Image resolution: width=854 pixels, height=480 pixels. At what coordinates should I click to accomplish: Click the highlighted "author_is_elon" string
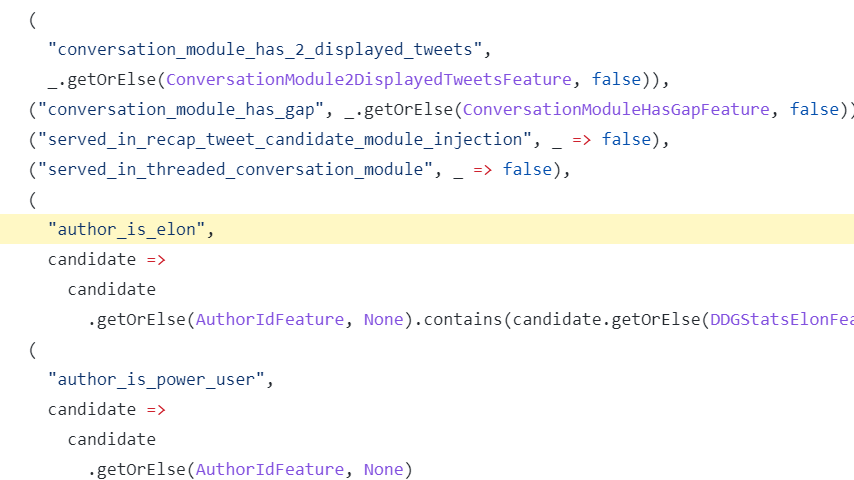coord(126,229)
